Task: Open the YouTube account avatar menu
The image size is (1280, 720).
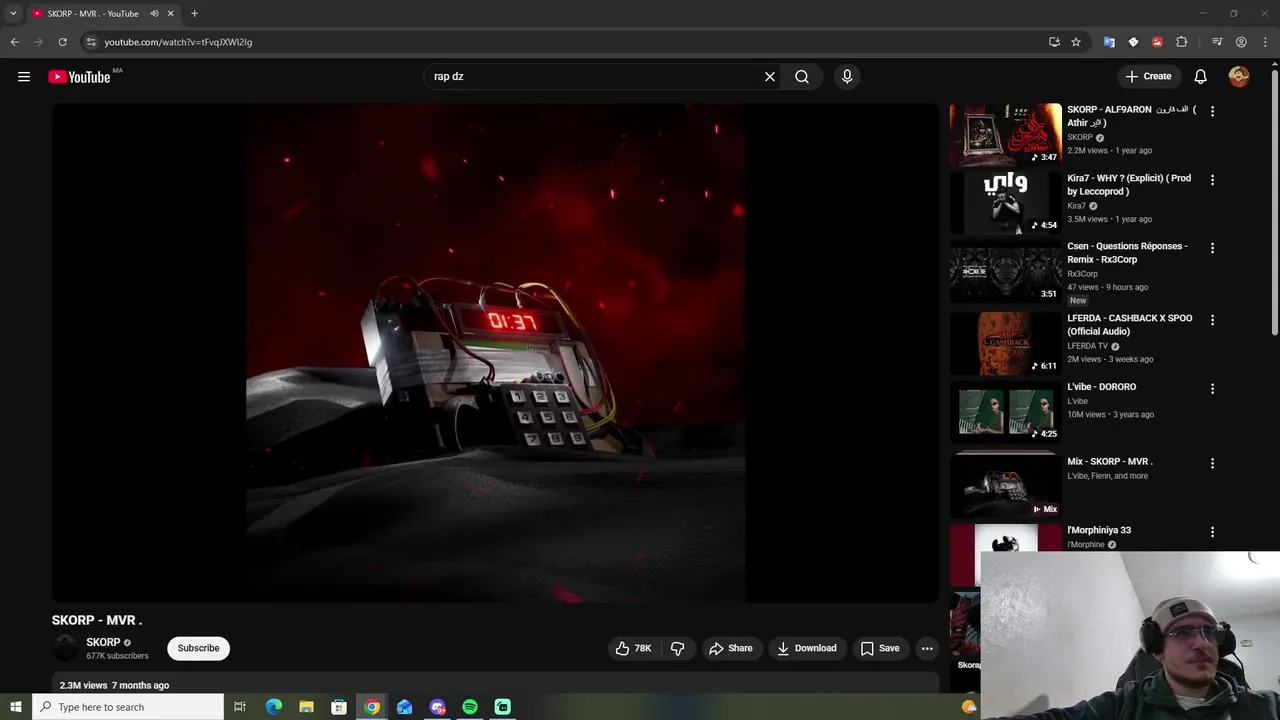Action: click(x=1239, y=76)
